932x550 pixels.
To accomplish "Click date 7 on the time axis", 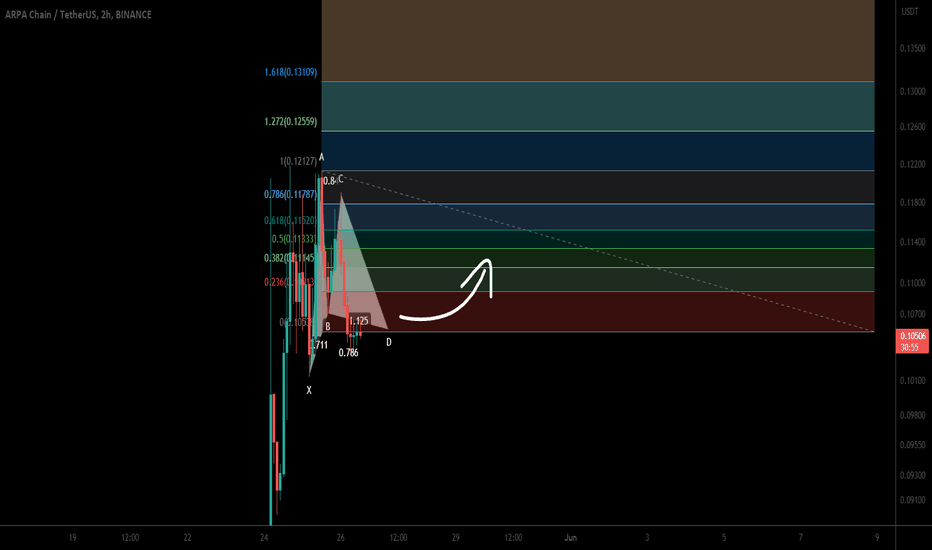I will [801, 538].
